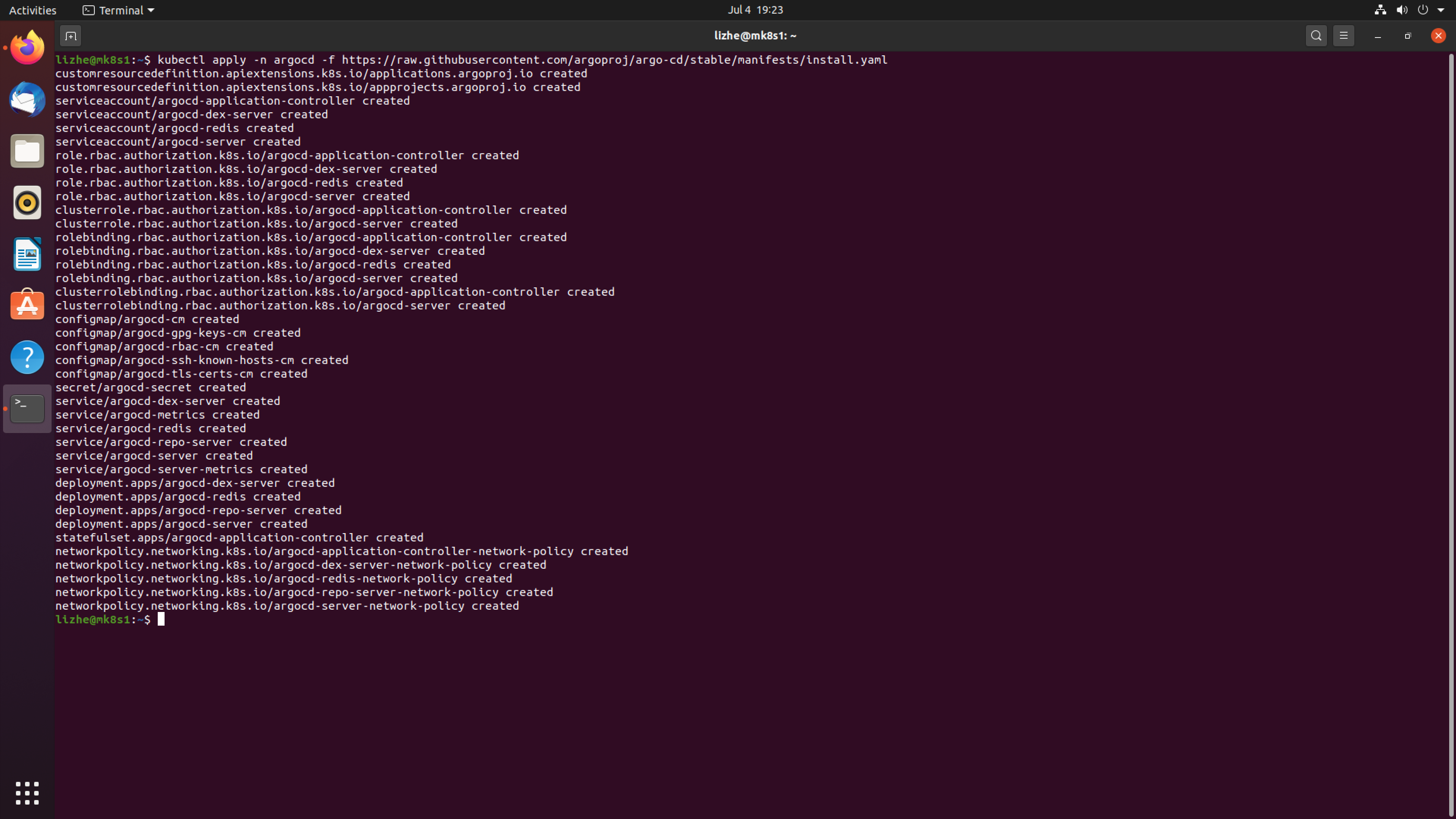1456x819 pixels.
Task: Click 'configmap/argocd-tls-certs-cm created' line
Action: tap(182, 373)
